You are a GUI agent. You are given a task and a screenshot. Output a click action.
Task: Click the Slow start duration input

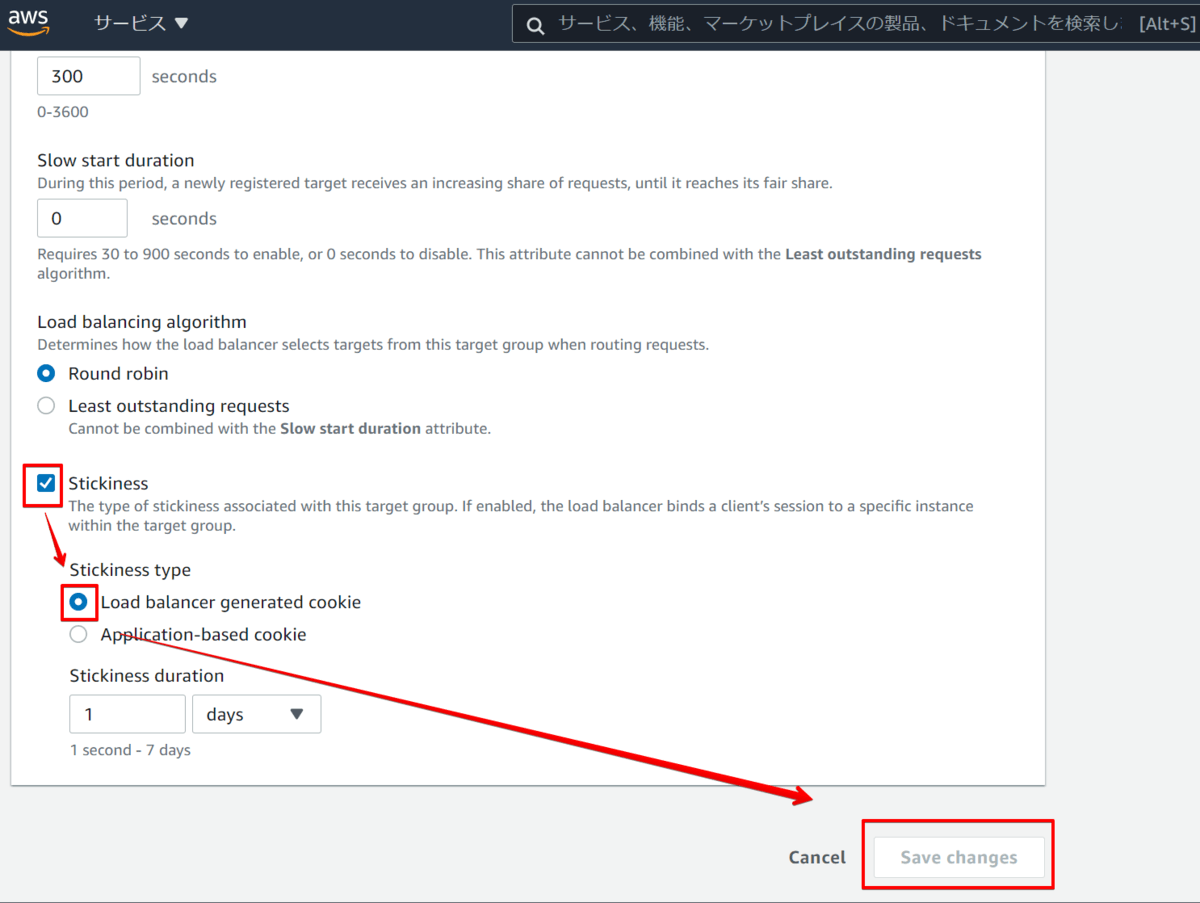[x=82, y=218]
